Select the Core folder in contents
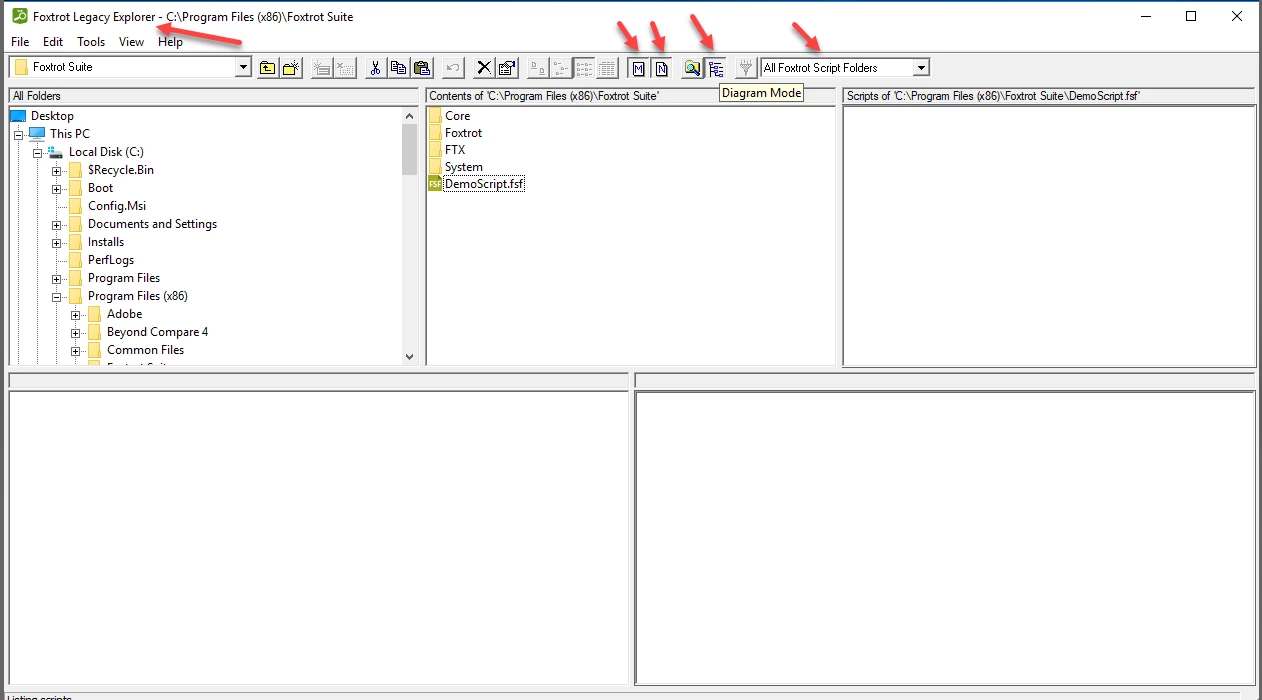Screen dimensions: 1262x700 click(457, 116)
